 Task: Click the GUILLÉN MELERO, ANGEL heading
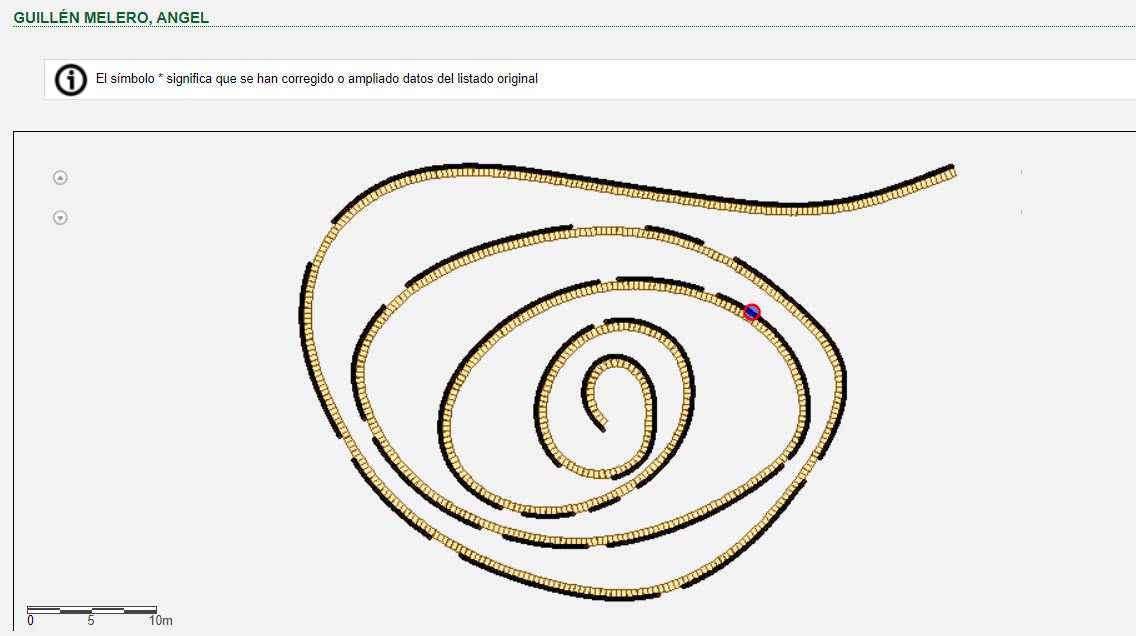[111, 18]
